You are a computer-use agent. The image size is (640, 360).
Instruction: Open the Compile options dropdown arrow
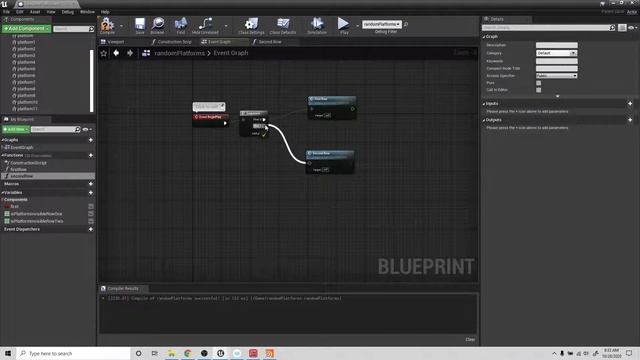(x=121, y=26)
